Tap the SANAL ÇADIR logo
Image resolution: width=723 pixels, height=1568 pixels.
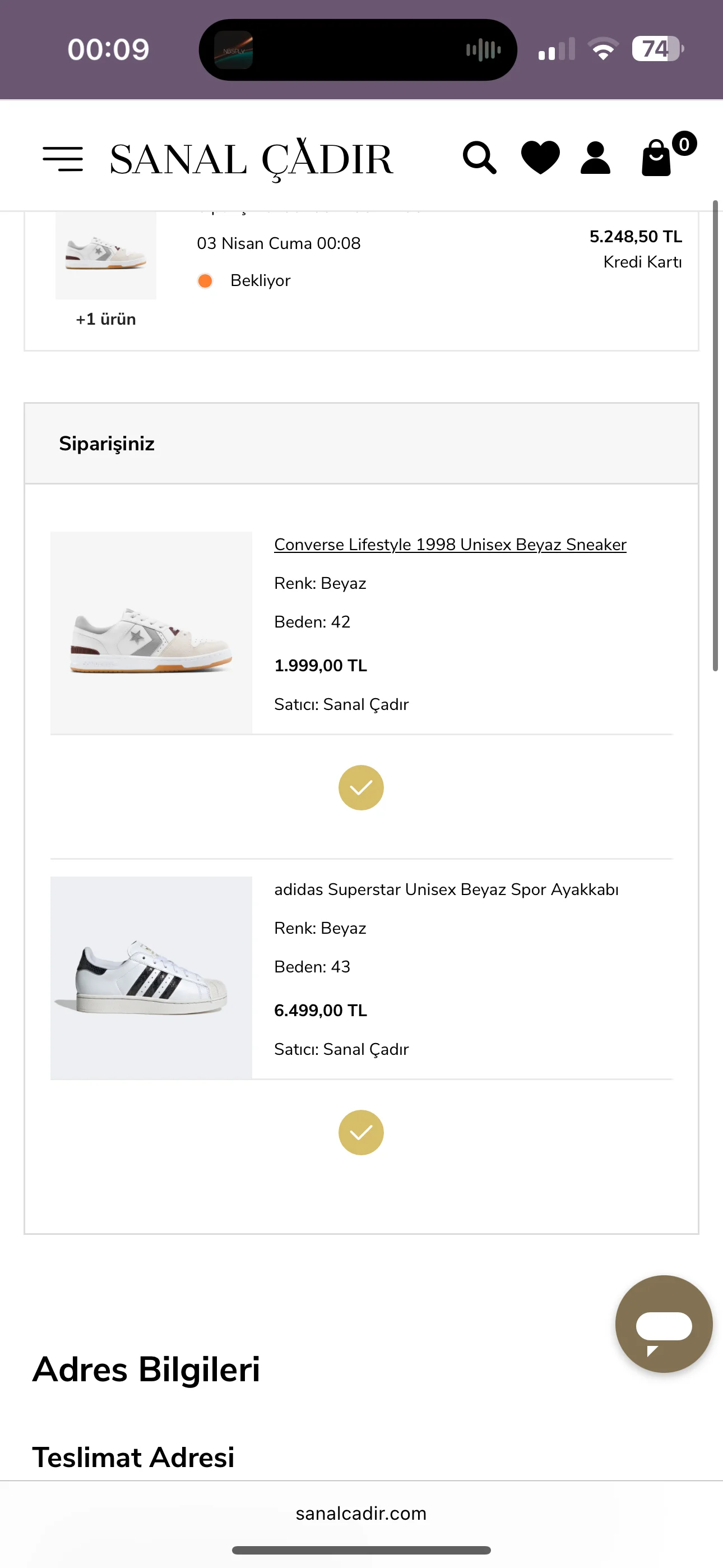pyautogui.click(x=251, y=159)
